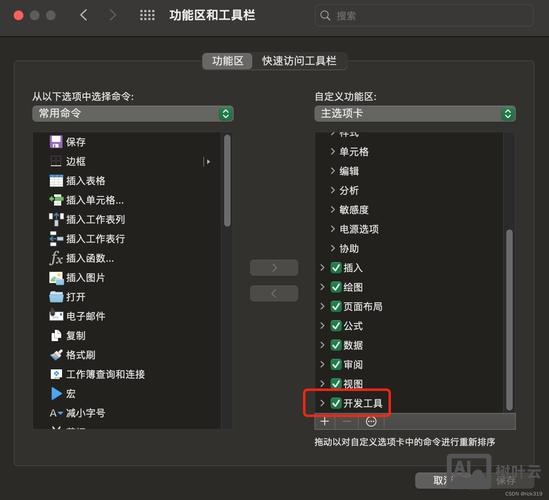Click the Save (保存) command icon
The width and height of the screenshot is (549, 500).
56,142
